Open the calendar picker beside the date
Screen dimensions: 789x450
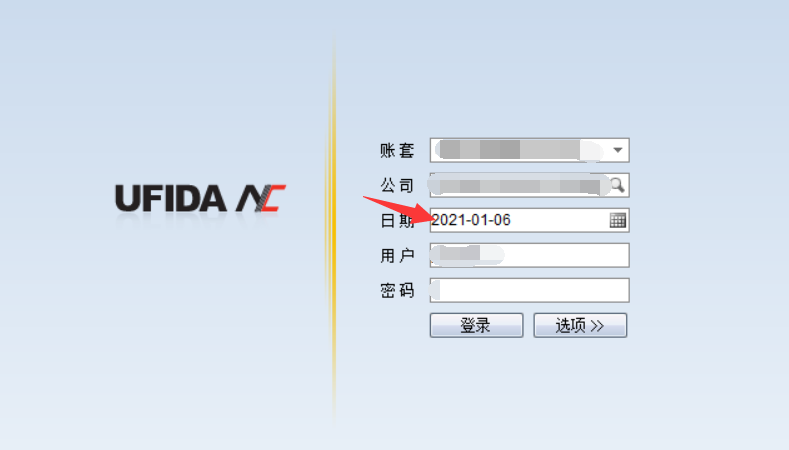617,220
